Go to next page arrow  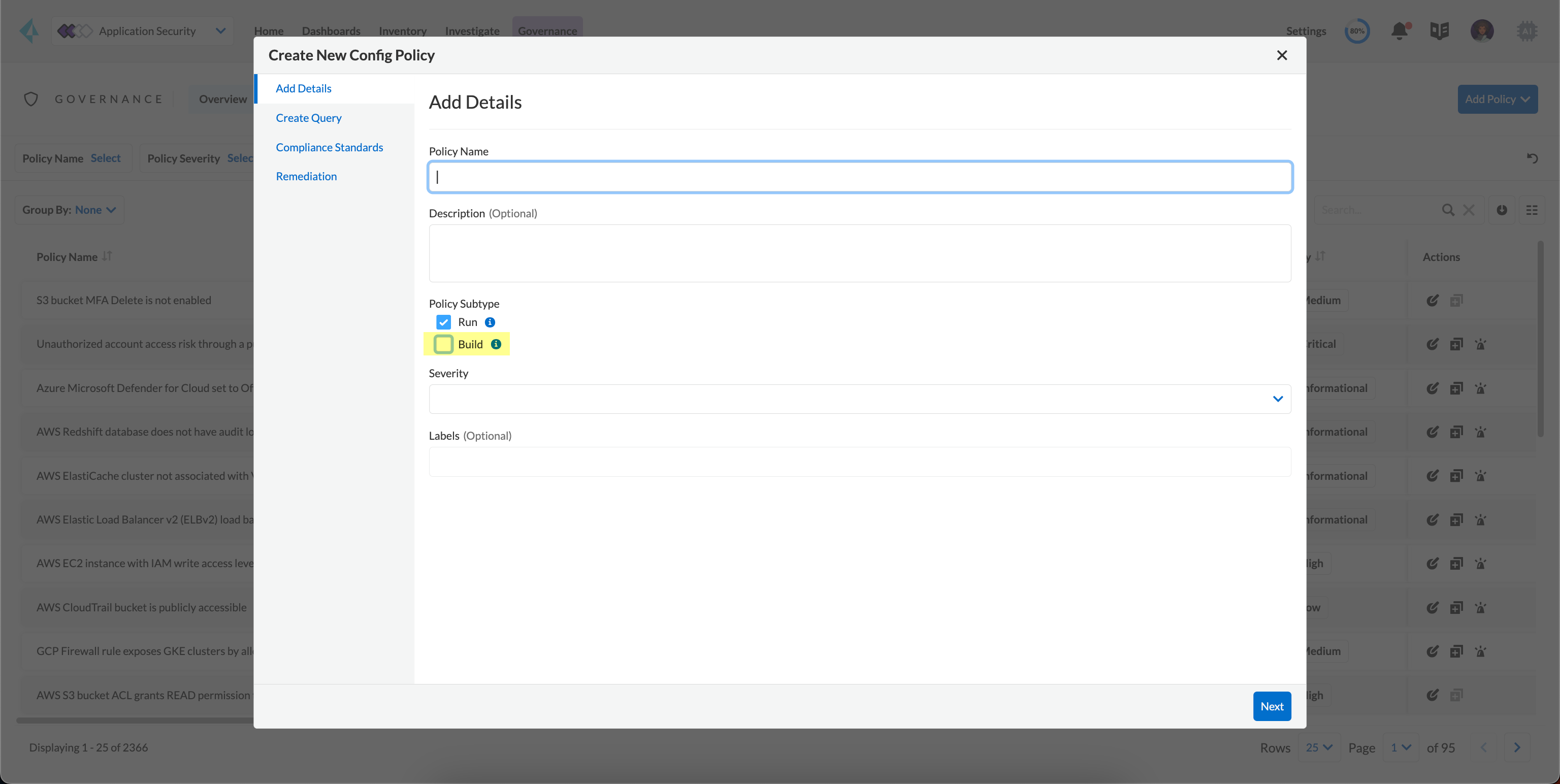tap(1516, 747)
